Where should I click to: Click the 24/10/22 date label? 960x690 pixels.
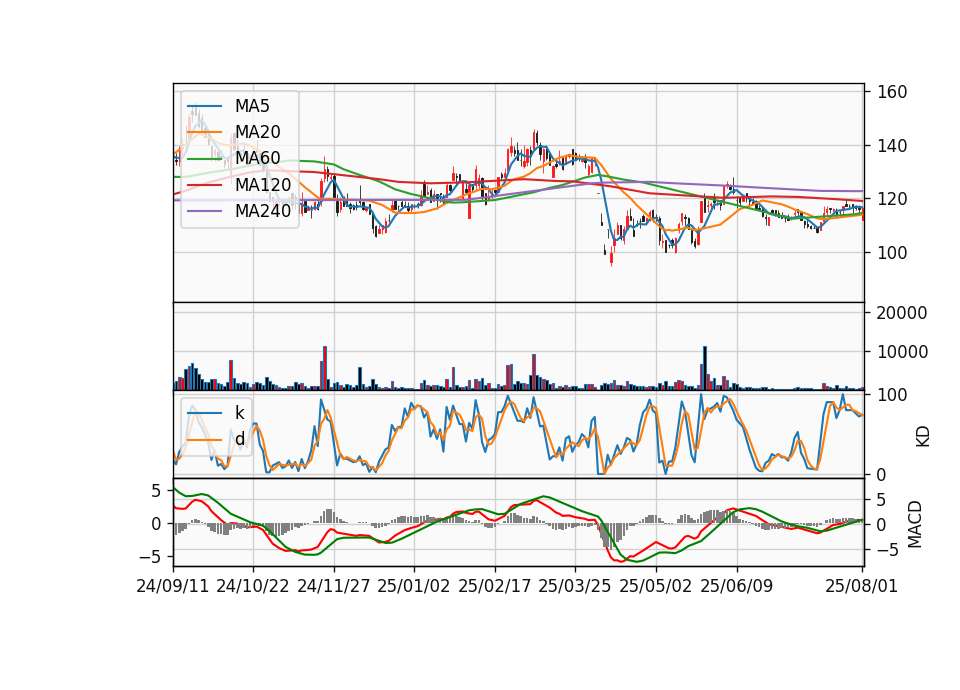(253, 586)
